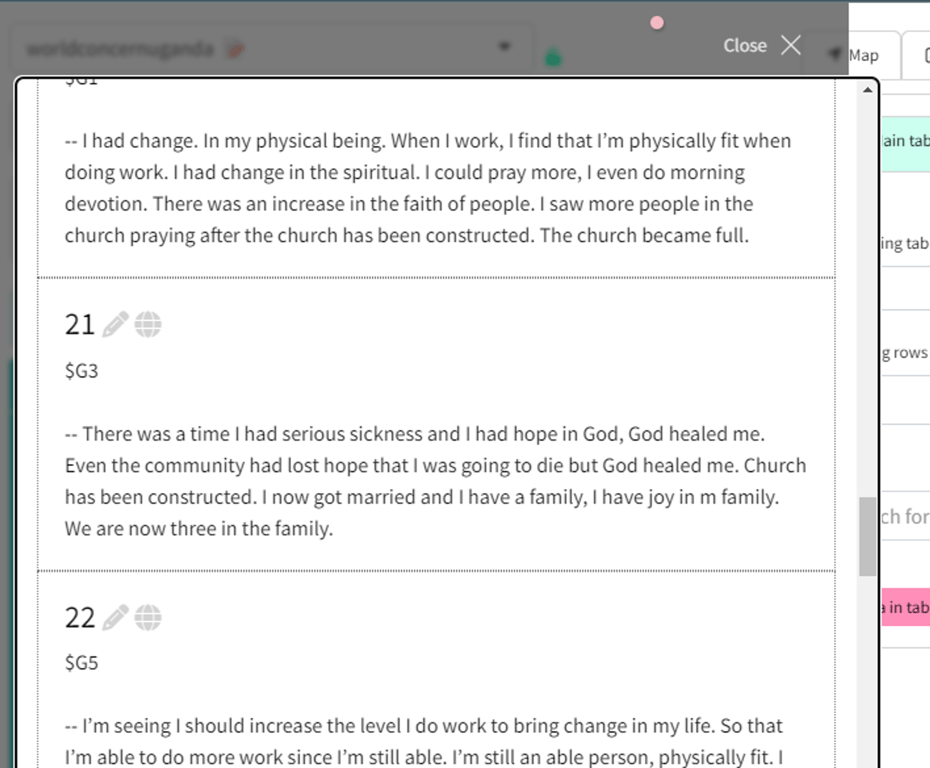Click the globe icon next to statement 21
Screen dimensions: 930x768
coord(148,324)
